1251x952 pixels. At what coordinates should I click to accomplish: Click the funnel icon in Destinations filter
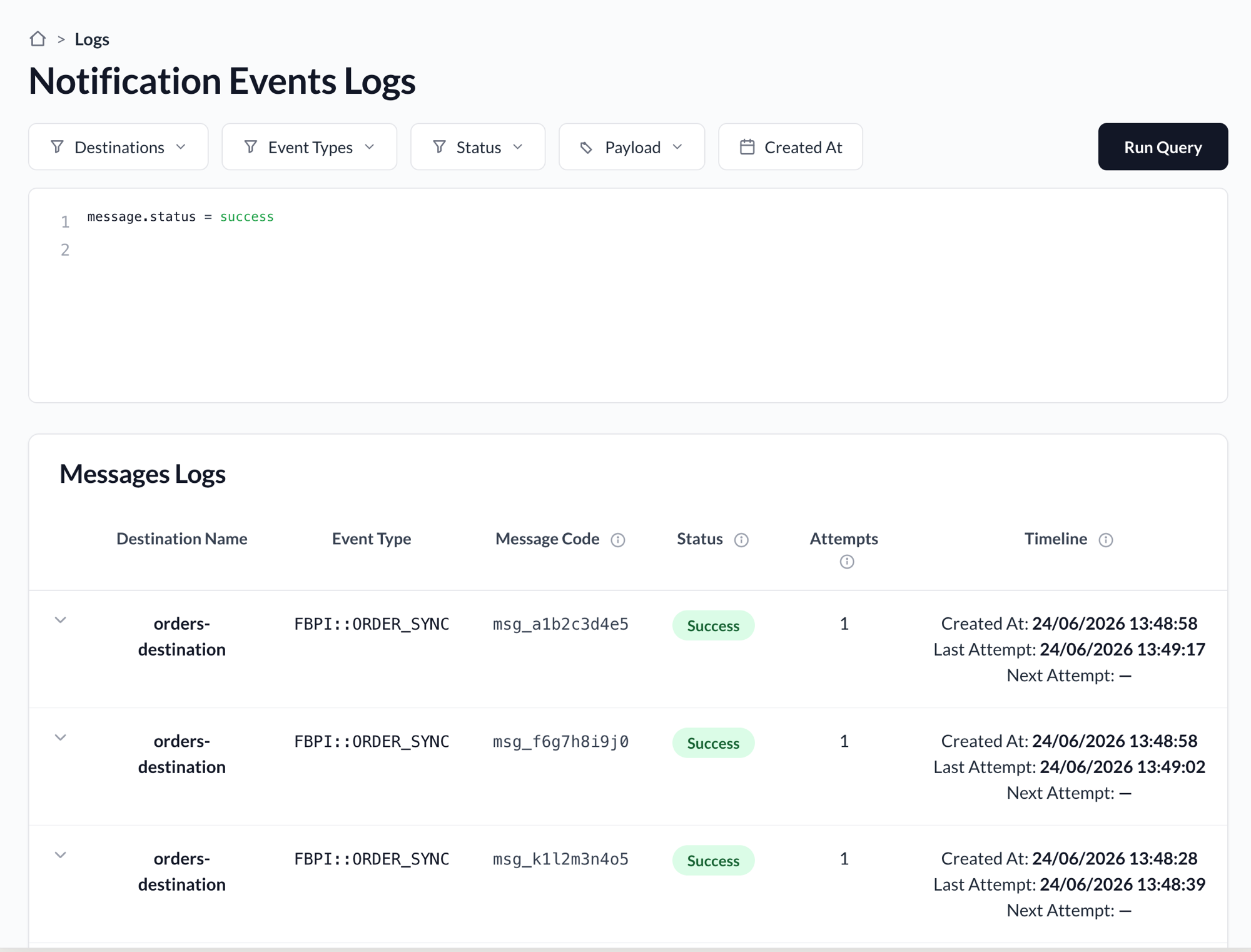58,147
